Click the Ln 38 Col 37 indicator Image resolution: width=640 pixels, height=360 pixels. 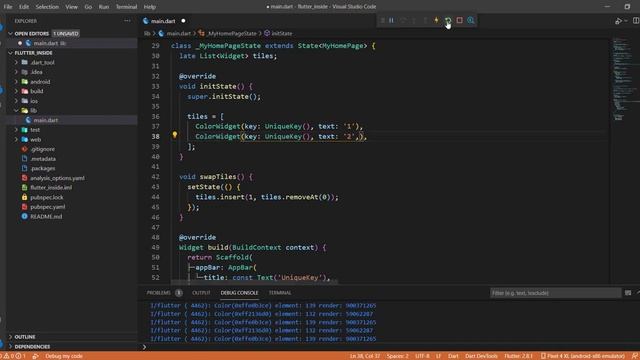[x=364, y=356]
